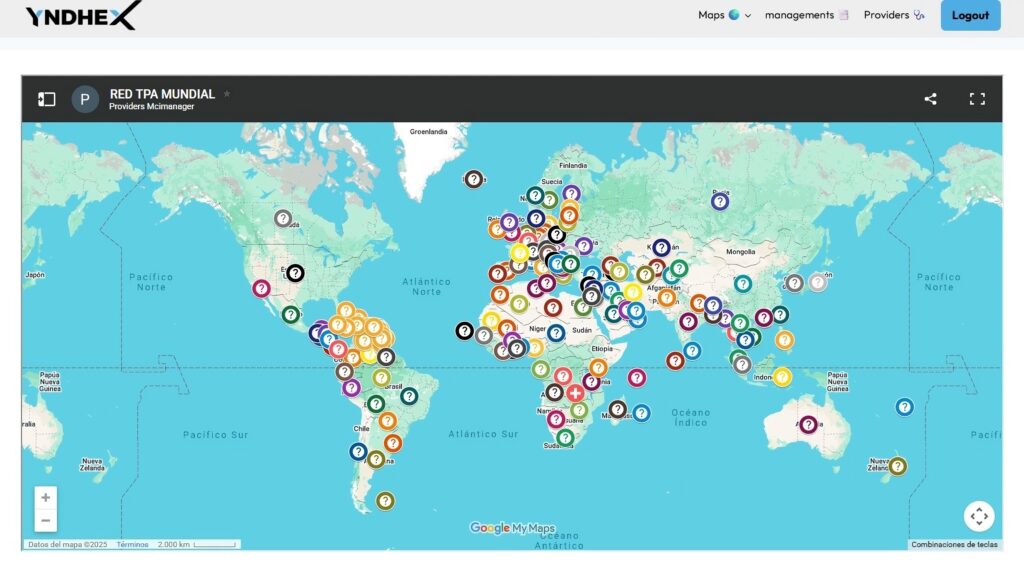The height and width of the screenshot is (571, 1024).
Task: Select the gray marker in Korea
Action: pyautogui.click(x=794, y=283)
